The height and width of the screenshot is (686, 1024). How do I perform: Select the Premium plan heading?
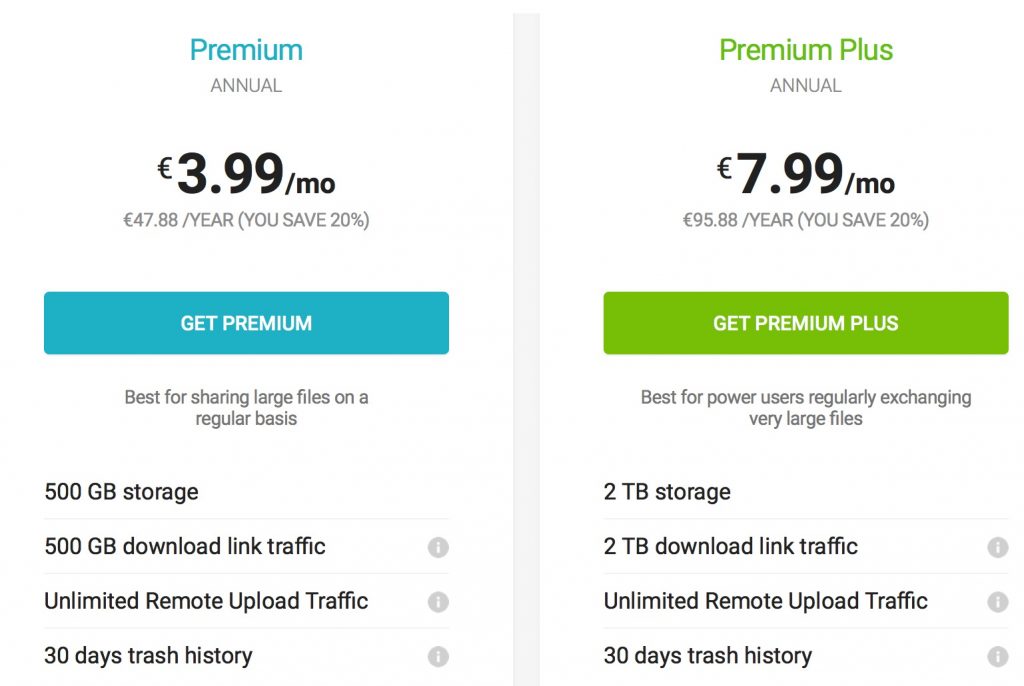pyautogui.click(x=246, y=50)
